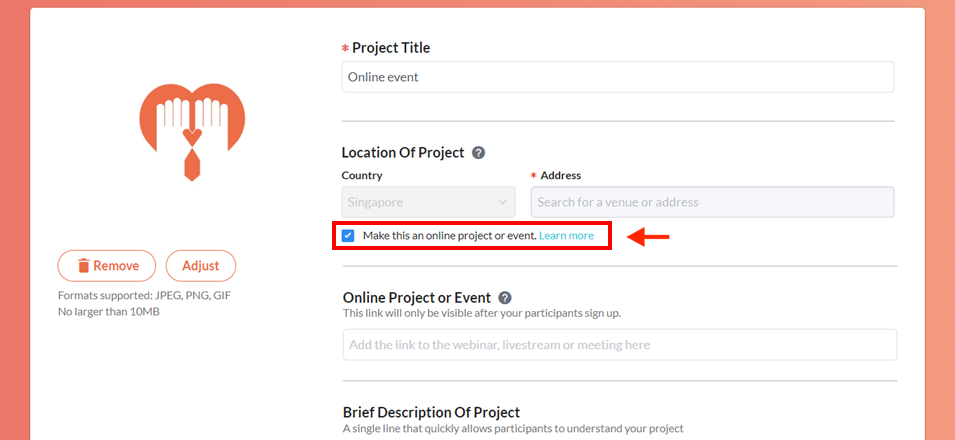955x440 pixels.
Task: Click the Country label above the dropdown
Action: 362,176
